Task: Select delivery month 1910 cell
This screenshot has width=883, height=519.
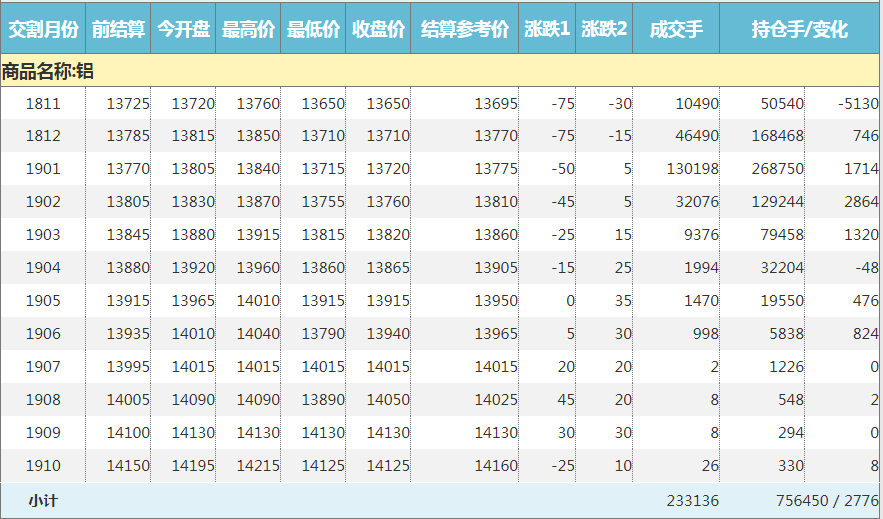Action: coord(43,466)
